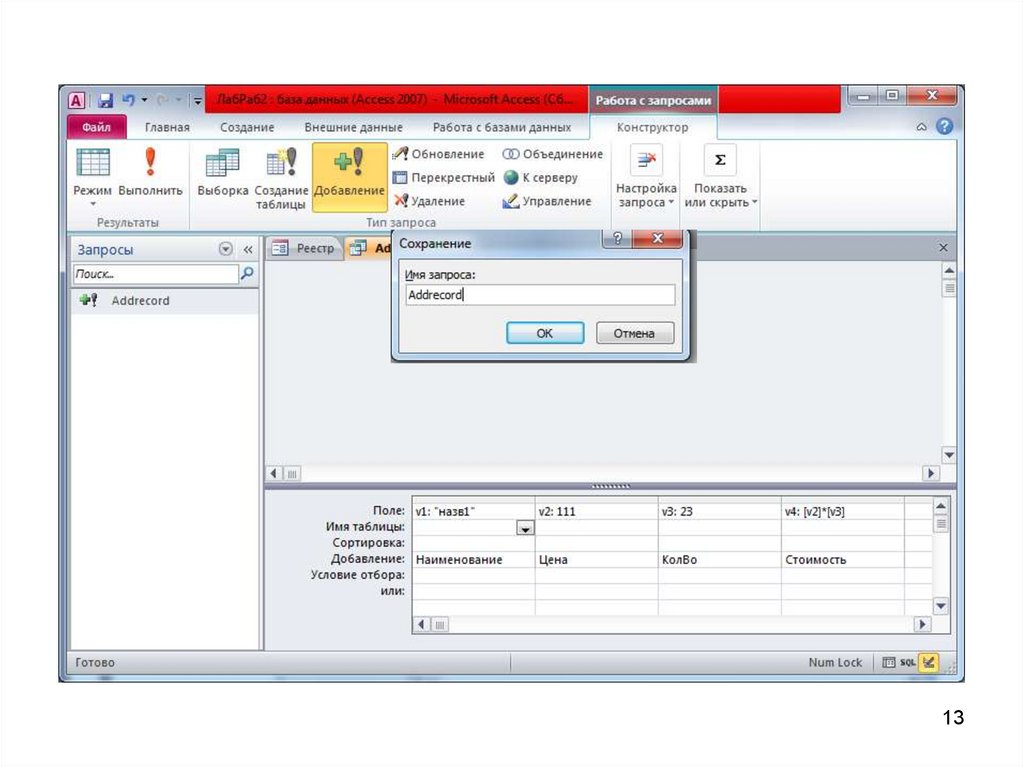The height and width of the screenshot is (767, 1024).
Task: Click the horizontal scrollbar of query grid
Action: coord(670,624)
